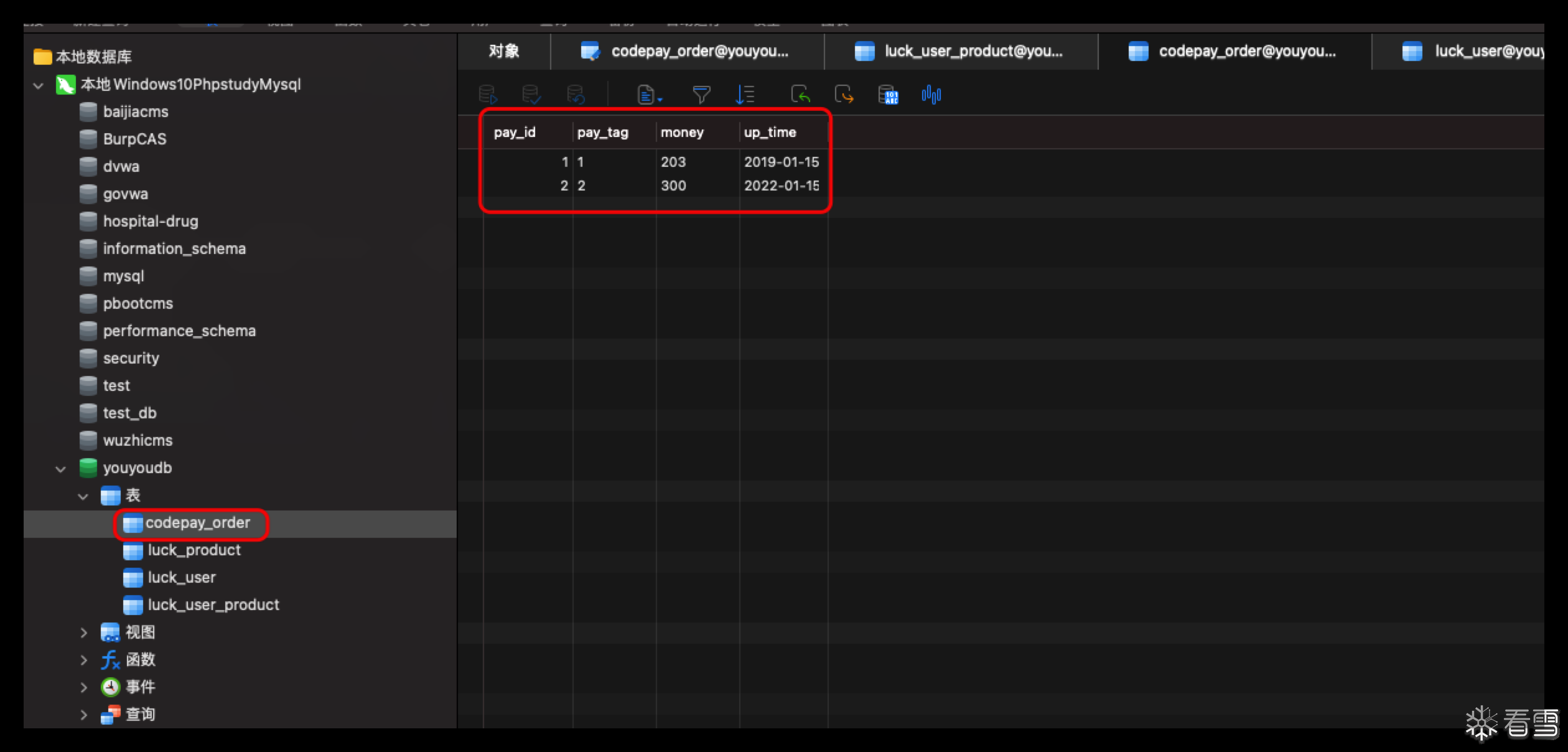The image size is (1568, 752).
Task: Click the up_time cell 2022-01-15
Action: [x=783, y=186]
